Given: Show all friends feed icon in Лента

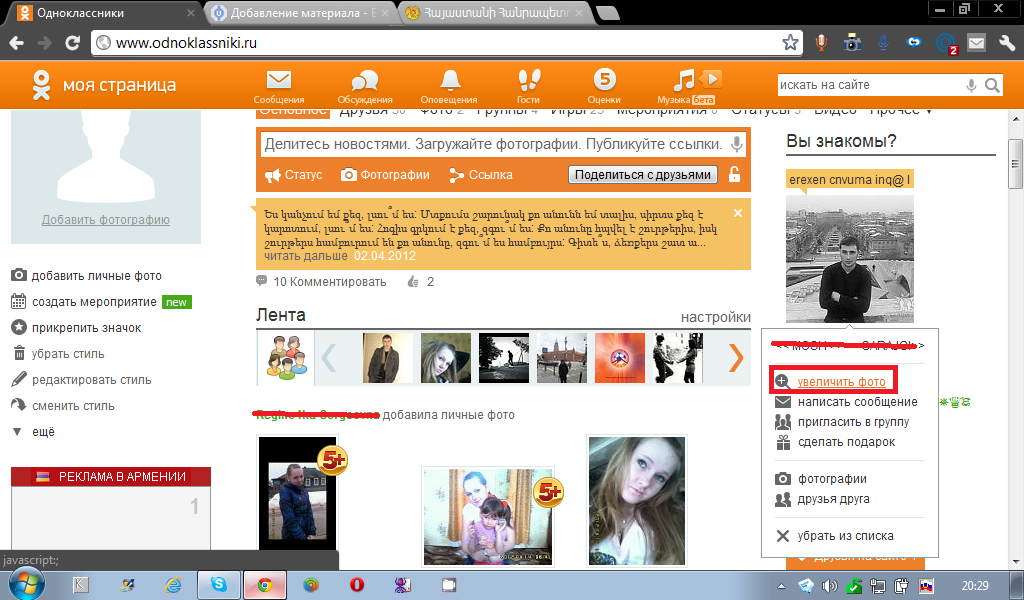Looking at the screenshot, I should point(286,357).
